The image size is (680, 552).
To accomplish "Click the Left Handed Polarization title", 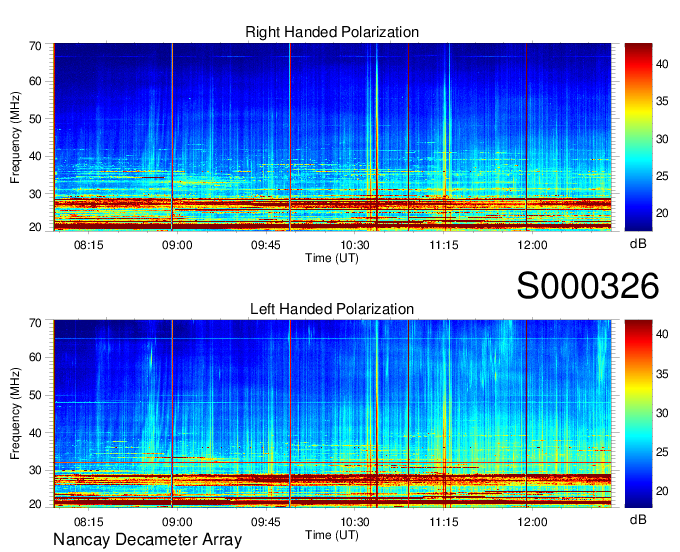I will pos(332,309).
